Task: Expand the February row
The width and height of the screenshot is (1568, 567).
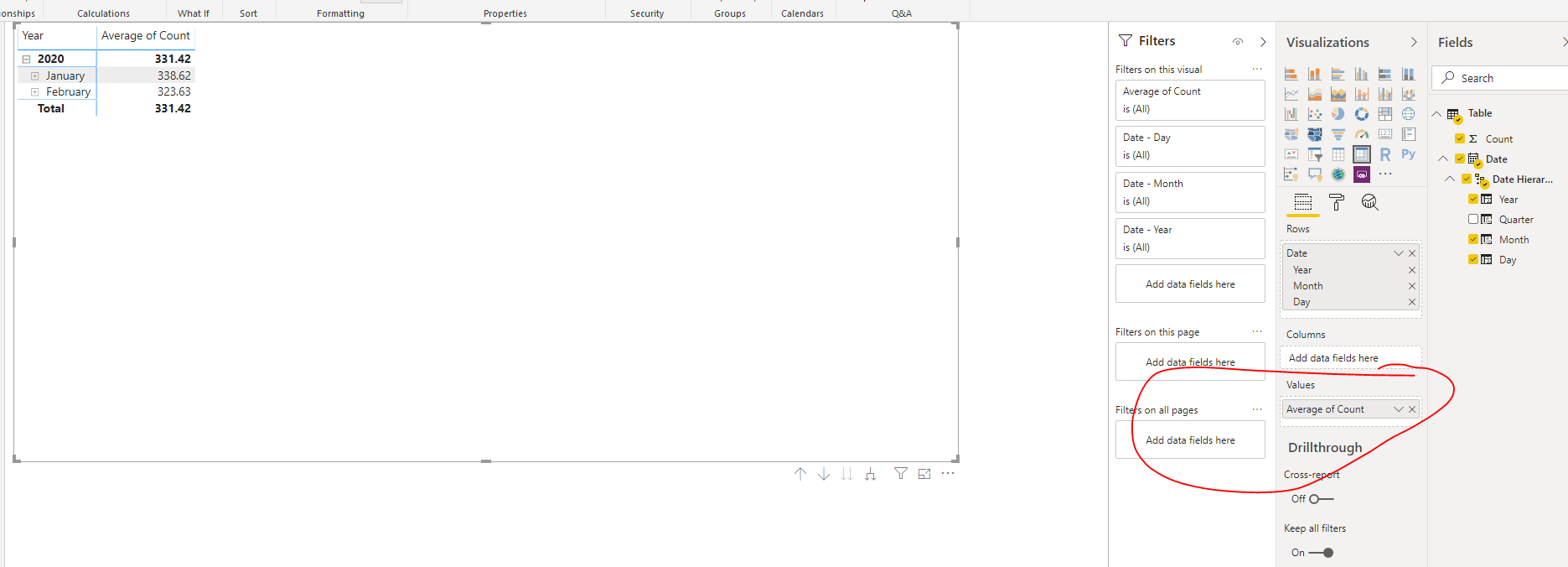Action: [x=34, y=91]
